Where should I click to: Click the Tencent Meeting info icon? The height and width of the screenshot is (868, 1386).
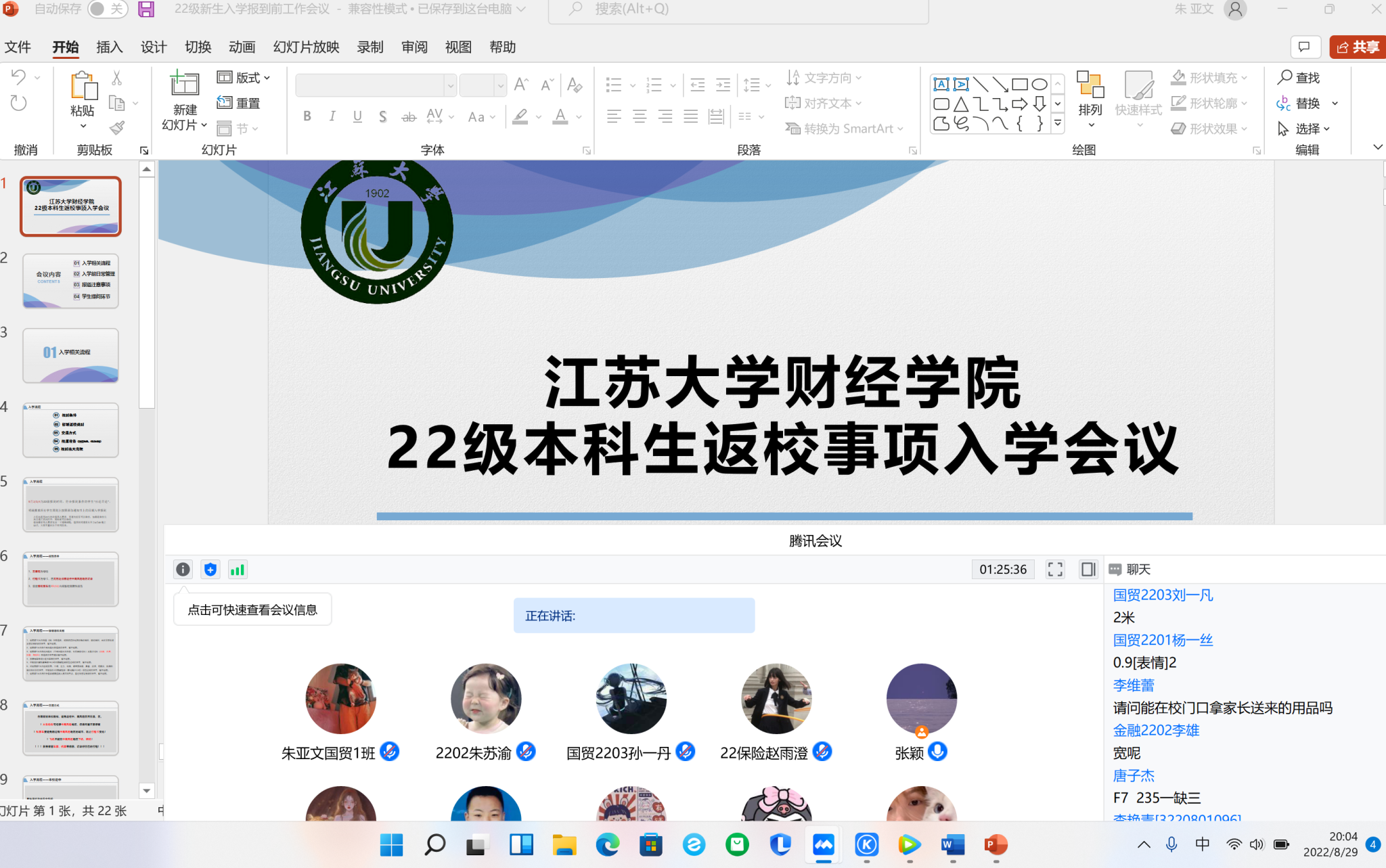[x=183, y=570]
